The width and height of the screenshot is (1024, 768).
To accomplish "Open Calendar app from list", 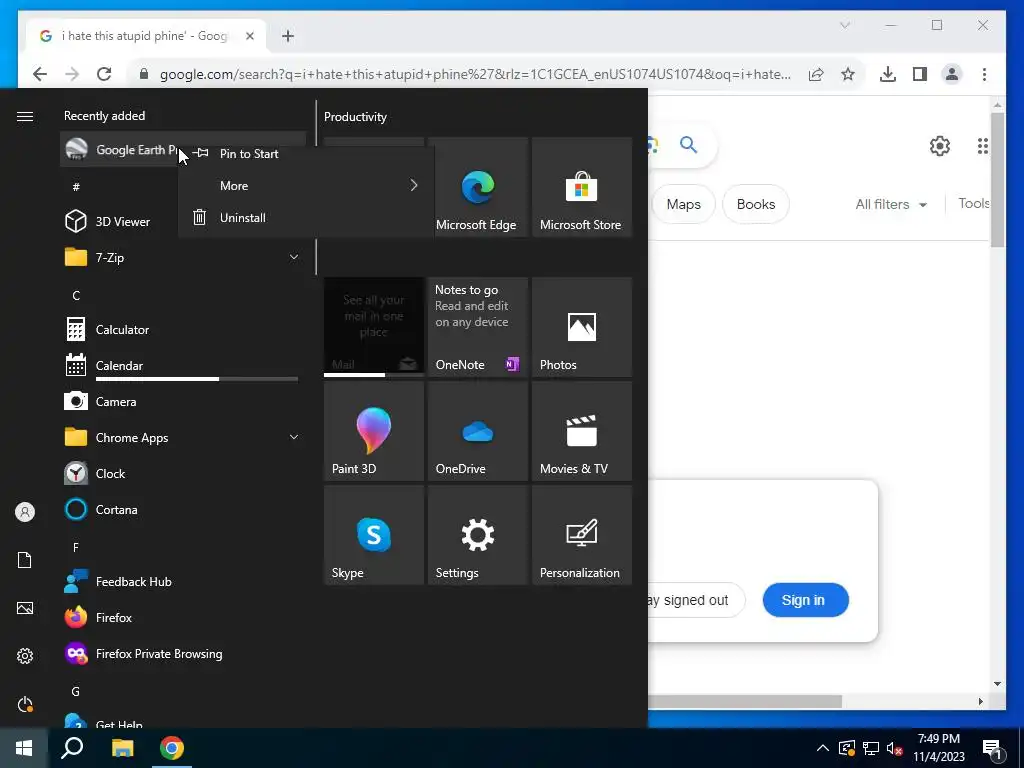I will tap(183, 366).
